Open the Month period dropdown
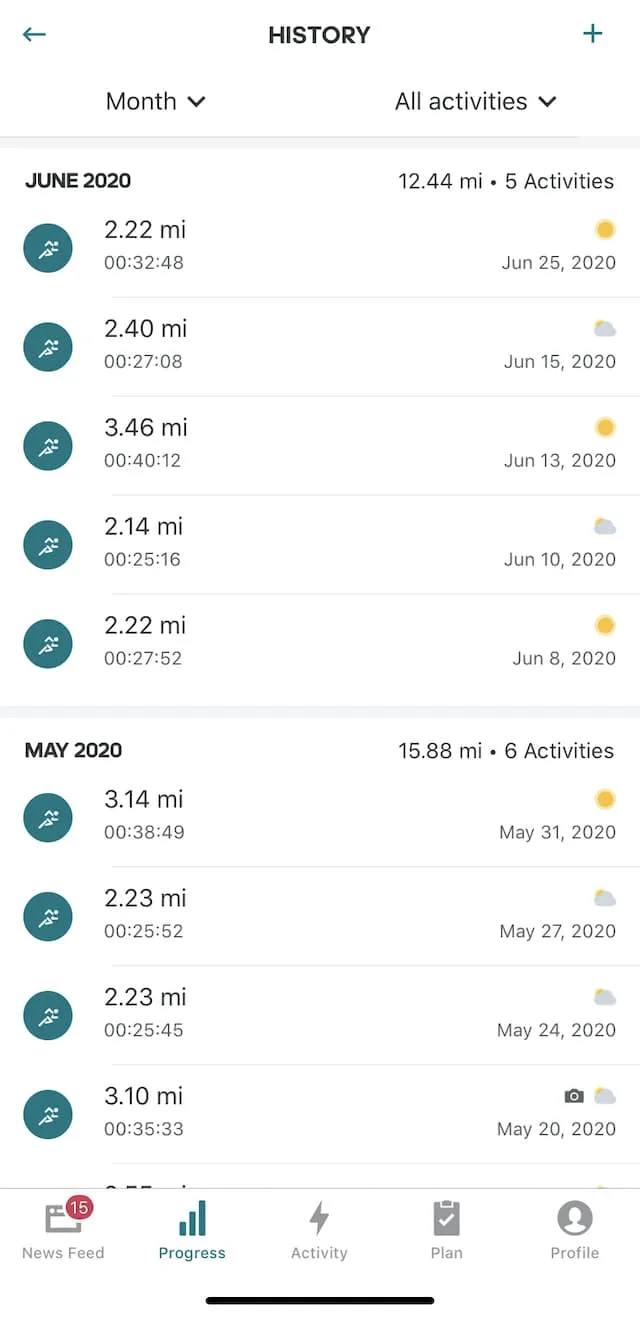640x1317 pixels. pyautogui.click(x=156, y=101)
